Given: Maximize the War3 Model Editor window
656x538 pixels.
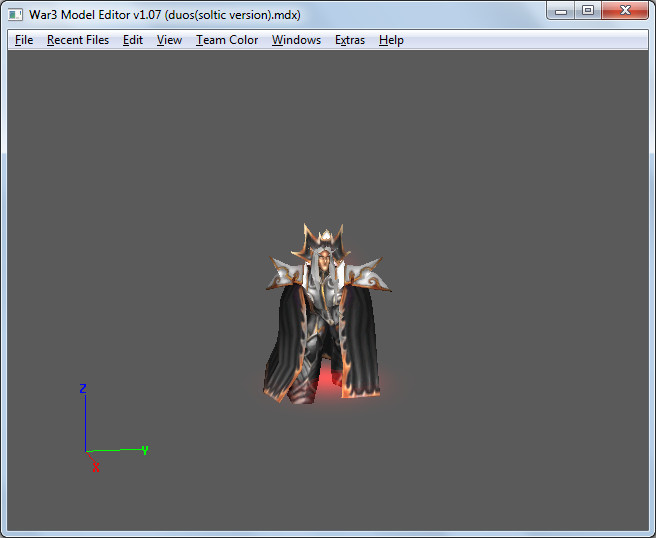Looking at the screenshot, I should (x=588, y=10).
